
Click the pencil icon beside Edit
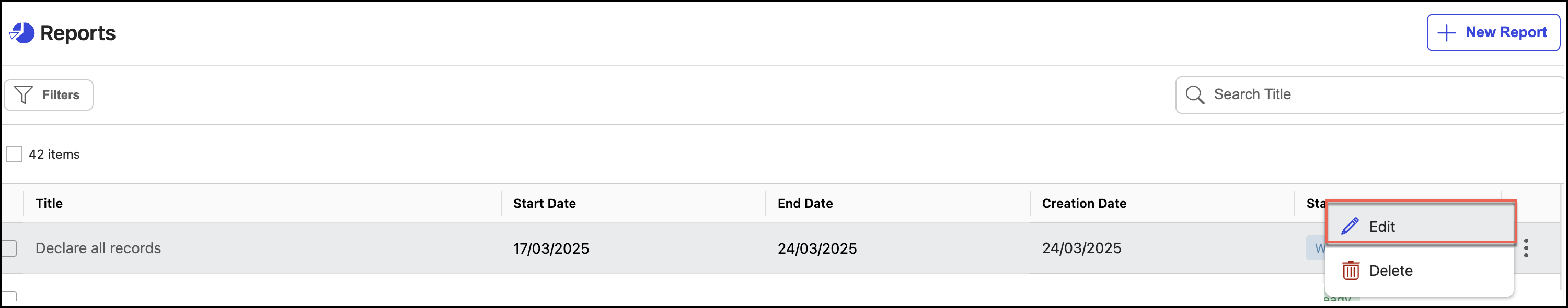click(x=1350, y=226)
